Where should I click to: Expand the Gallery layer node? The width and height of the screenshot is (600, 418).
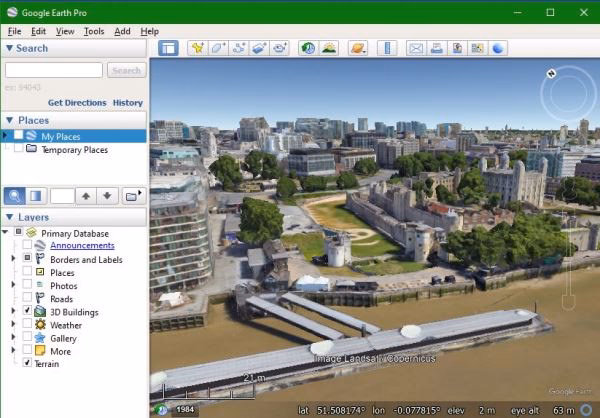(13, 337)
